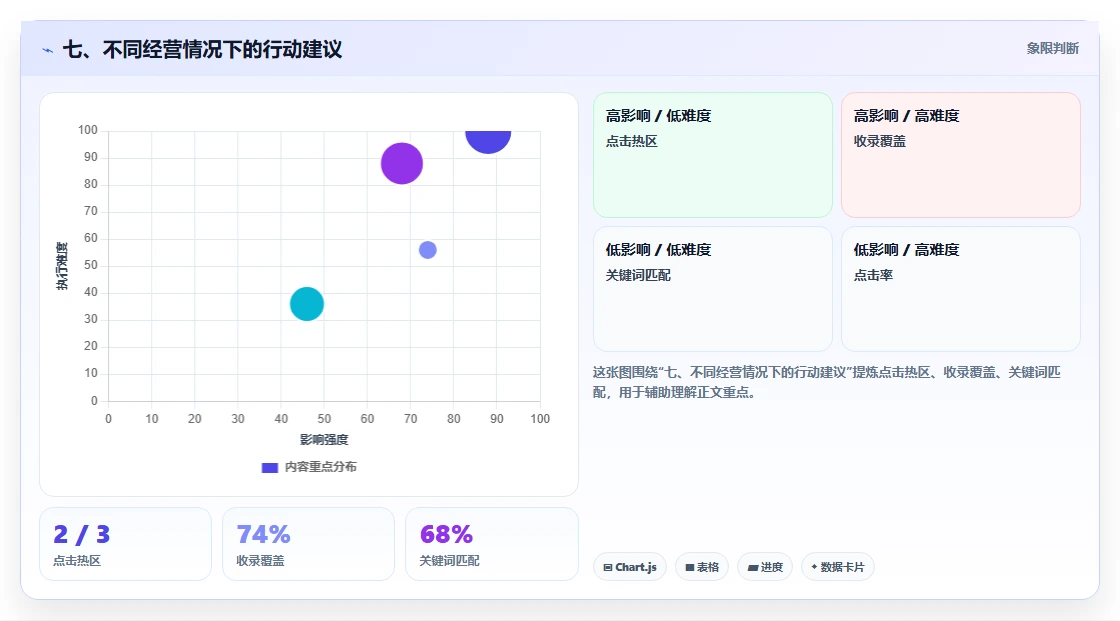Viewport: 1120px width, 621px height.
Task: Toggle the 内容重点分布 legend swatch
Action: 269,467
